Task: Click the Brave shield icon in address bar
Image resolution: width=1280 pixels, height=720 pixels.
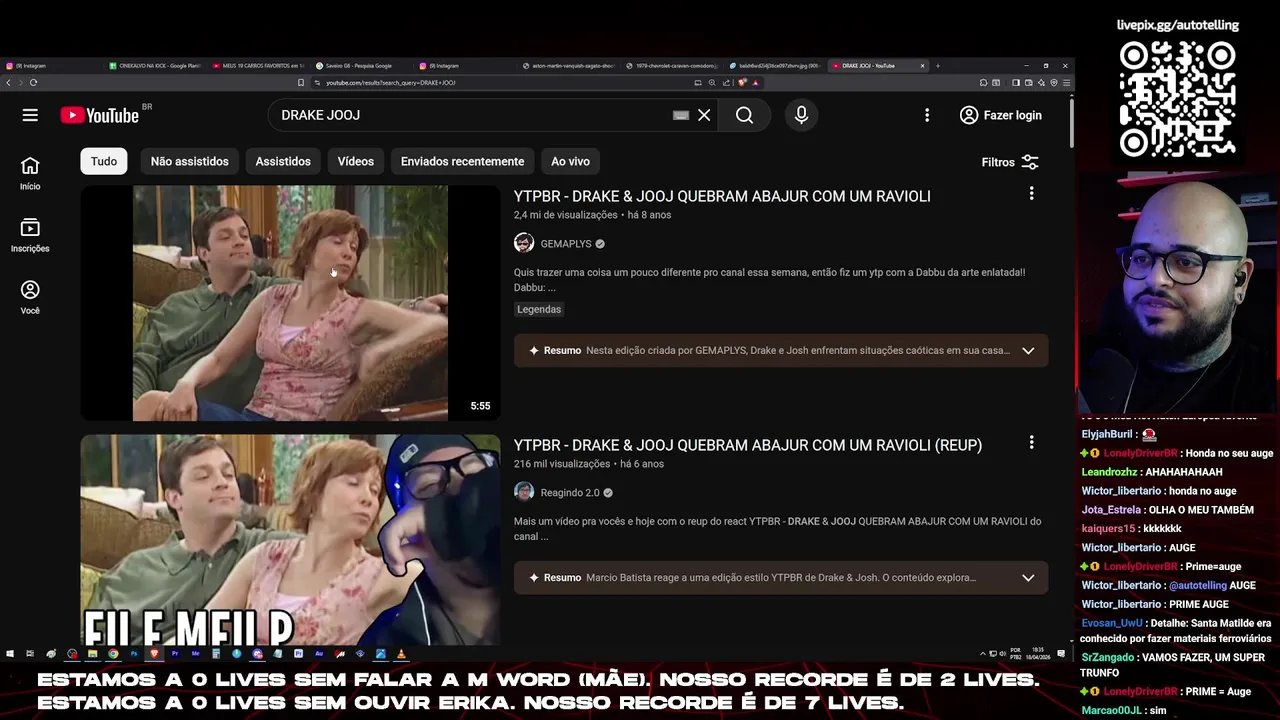Action: pos(743,83)
